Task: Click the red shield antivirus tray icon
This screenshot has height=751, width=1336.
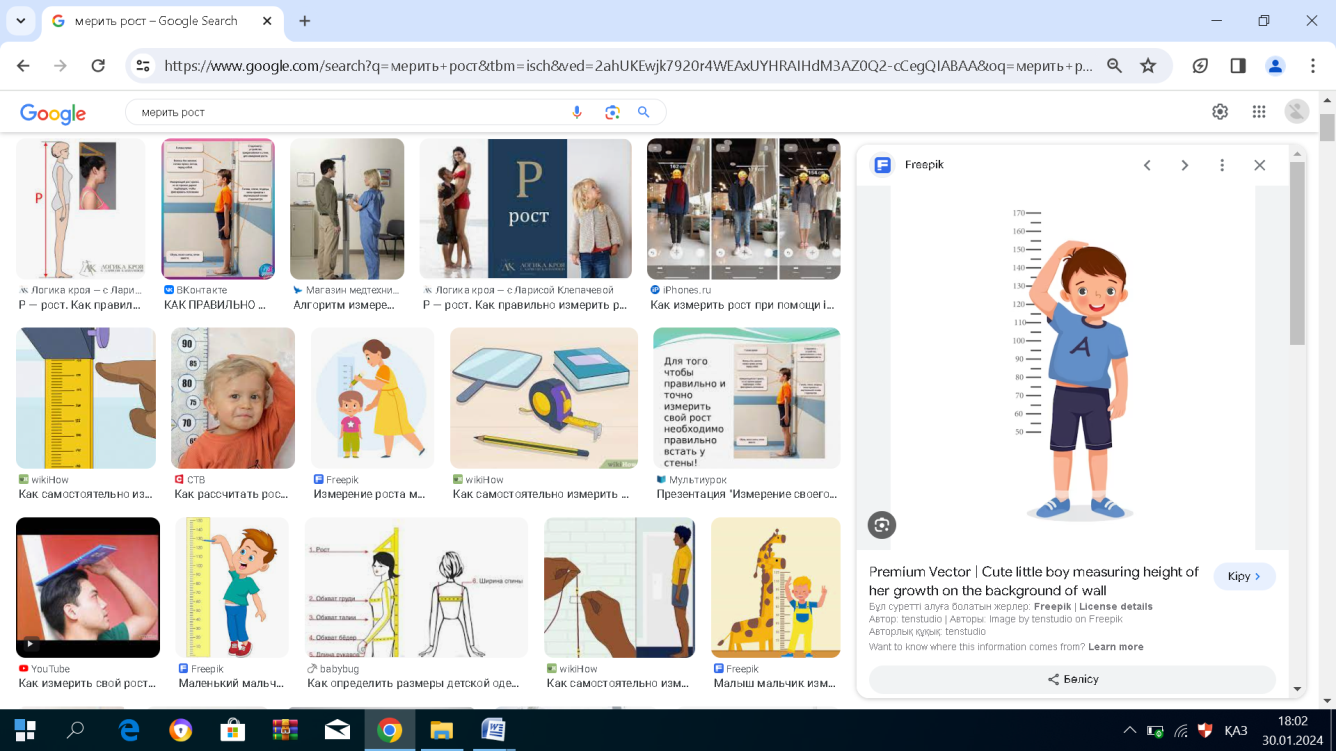Action: coord(1205,731)
